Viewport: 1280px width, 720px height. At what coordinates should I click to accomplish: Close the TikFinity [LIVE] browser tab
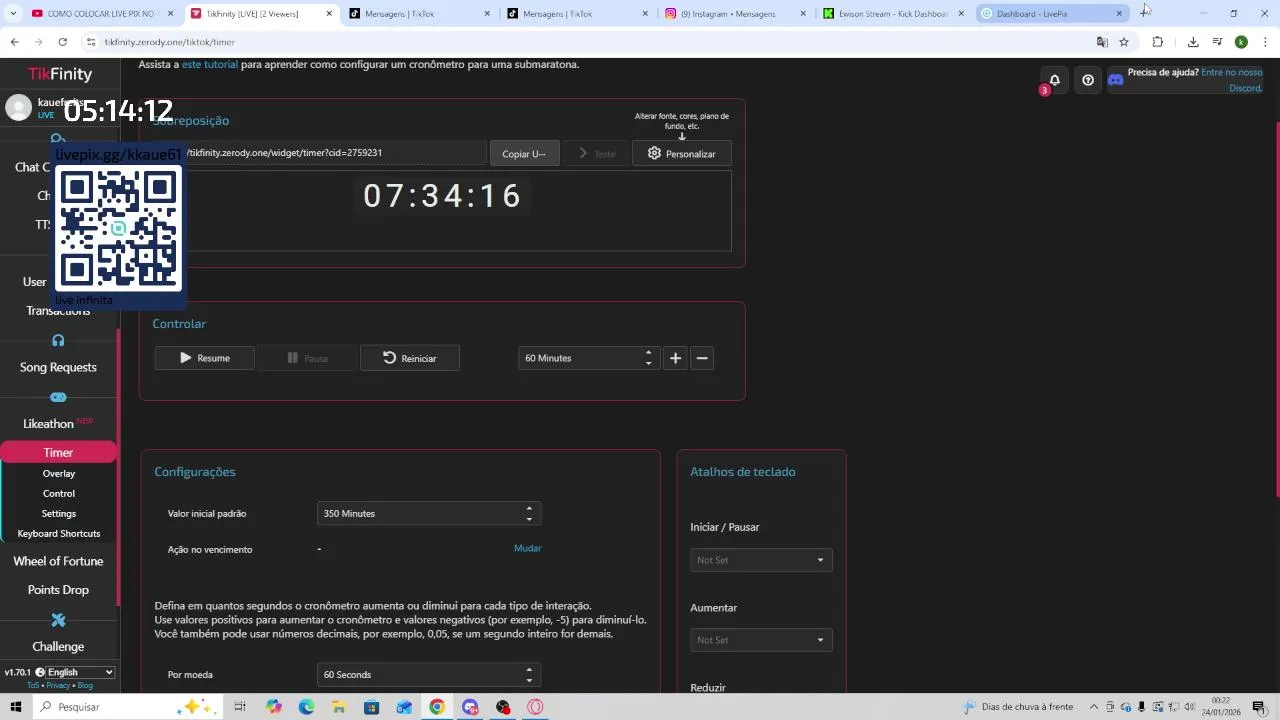click(329, 14)
